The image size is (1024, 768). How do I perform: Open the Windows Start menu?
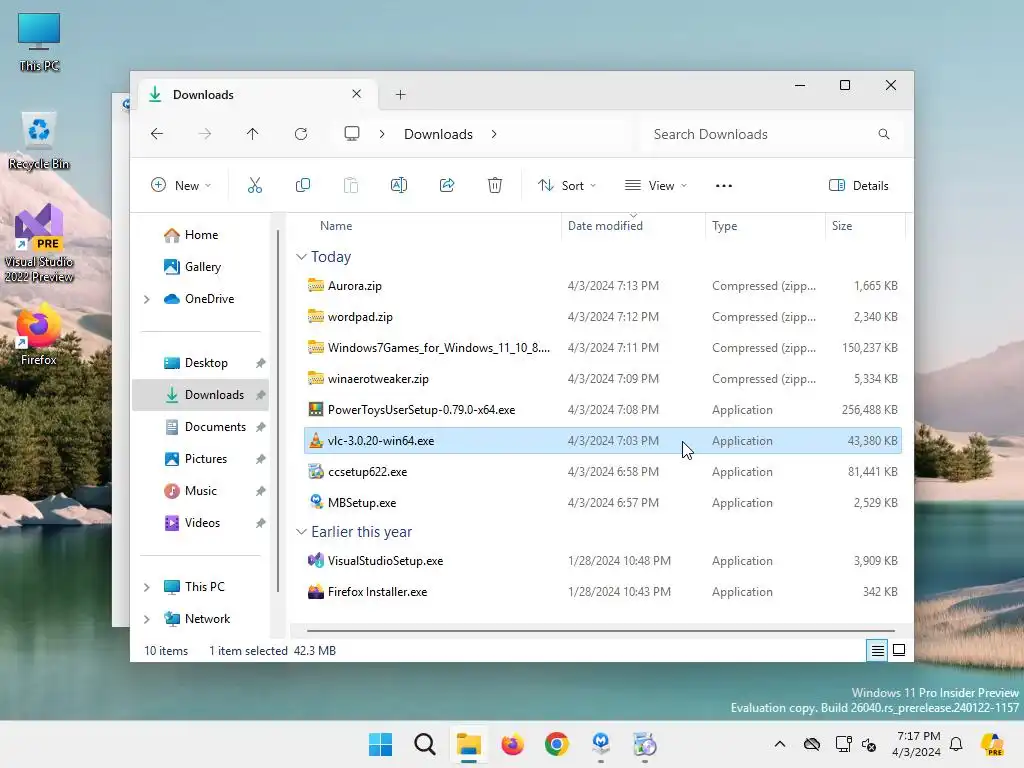(x=380, y=744)
